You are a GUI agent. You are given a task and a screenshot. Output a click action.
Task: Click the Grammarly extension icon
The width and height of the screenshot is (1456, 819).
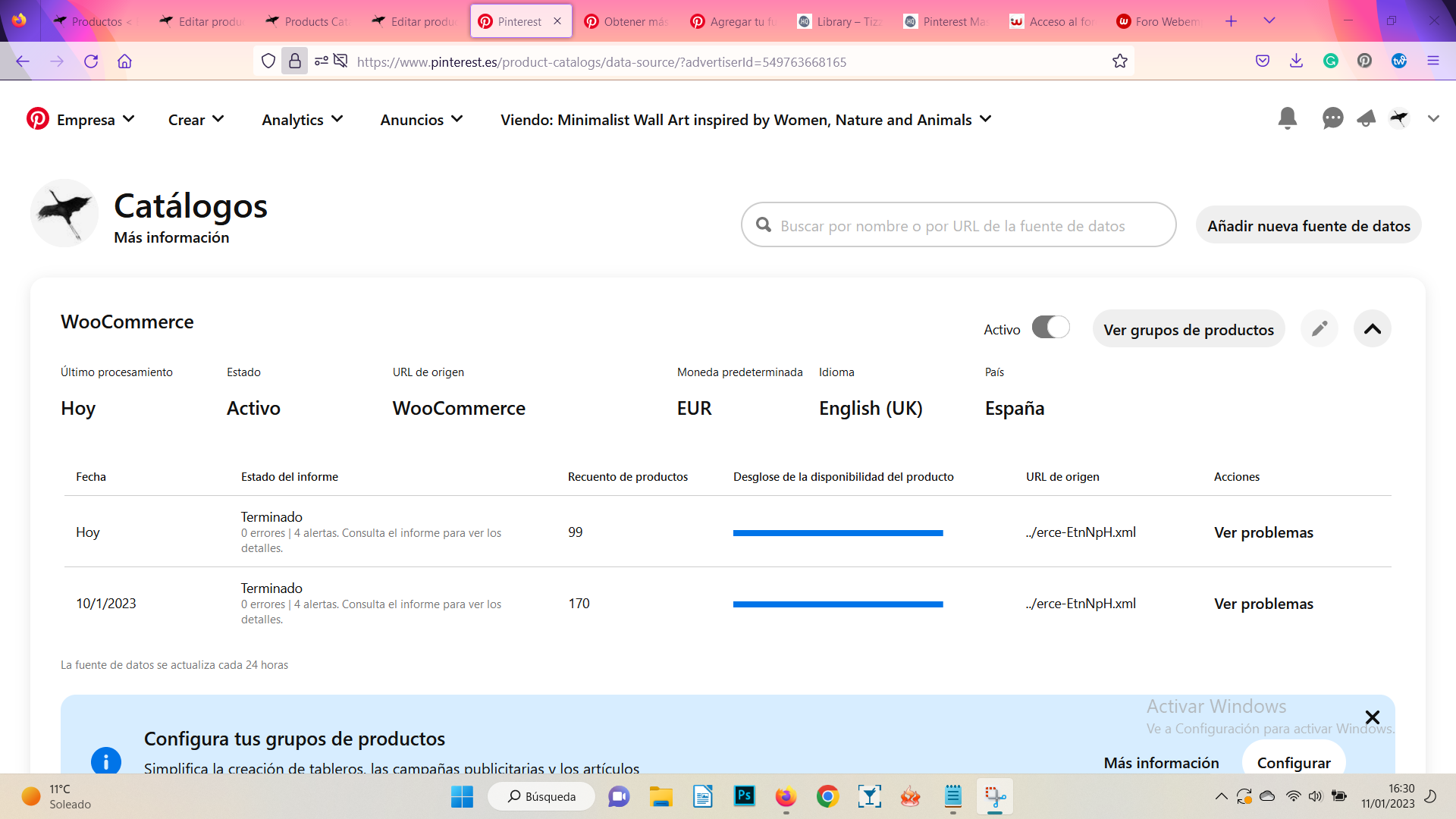coord(1331,61)
